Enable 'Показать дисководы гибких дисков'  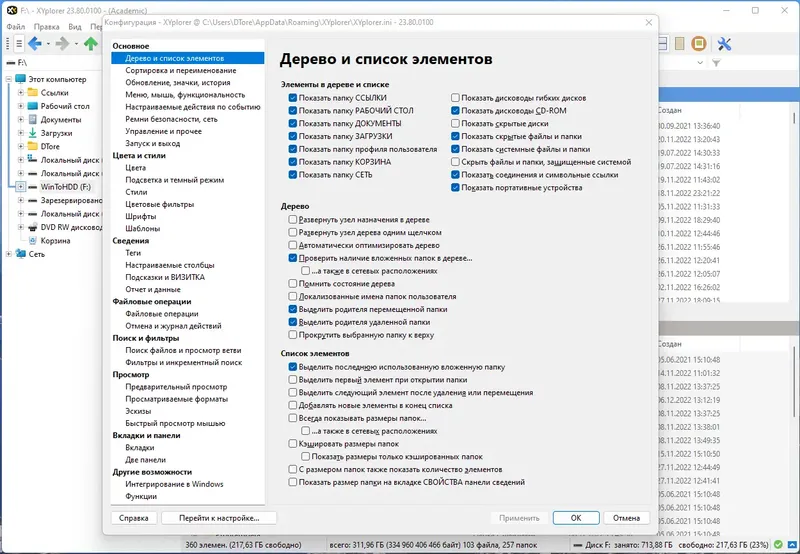tap(455, 97)
